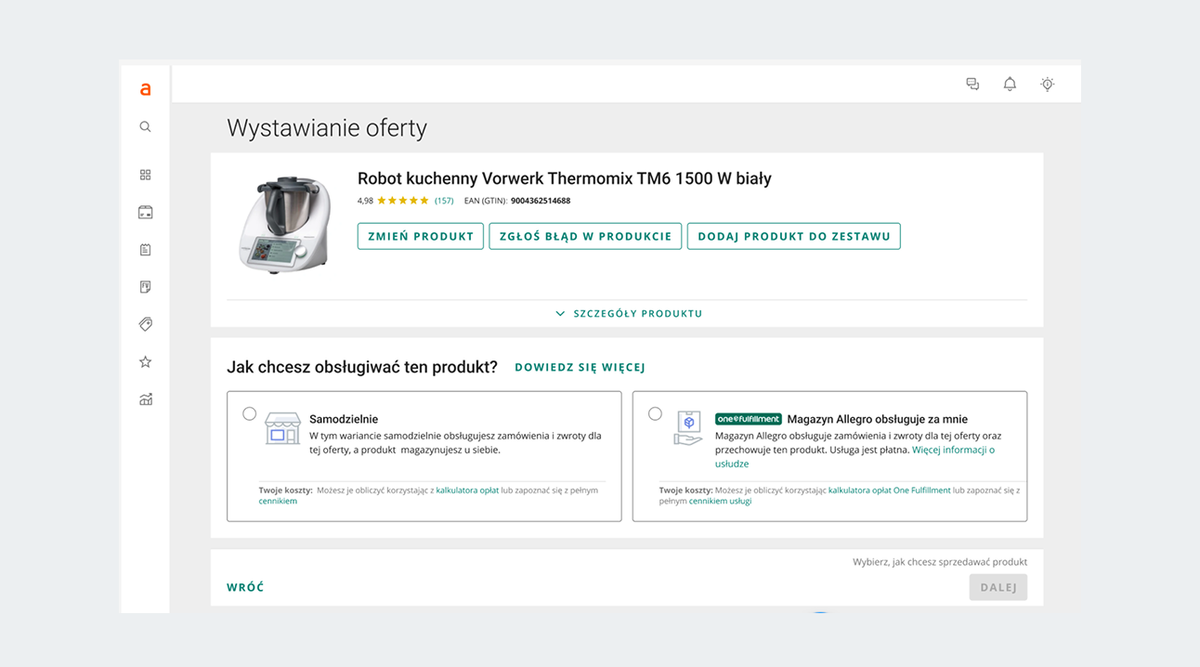1200x667 pixels.
Task: Show notifications with the bell icon
Action: click(1010, 84)
